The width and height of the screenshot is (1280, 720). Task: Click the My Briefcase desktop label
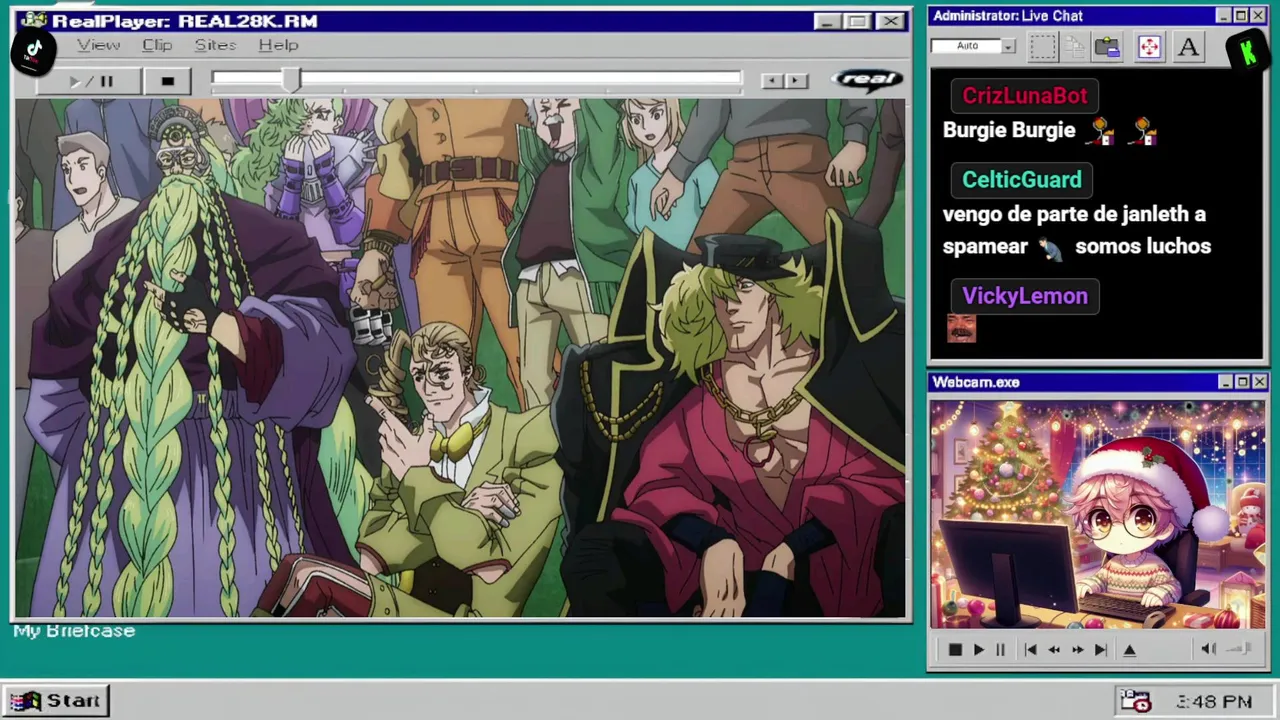click(74, 631)
